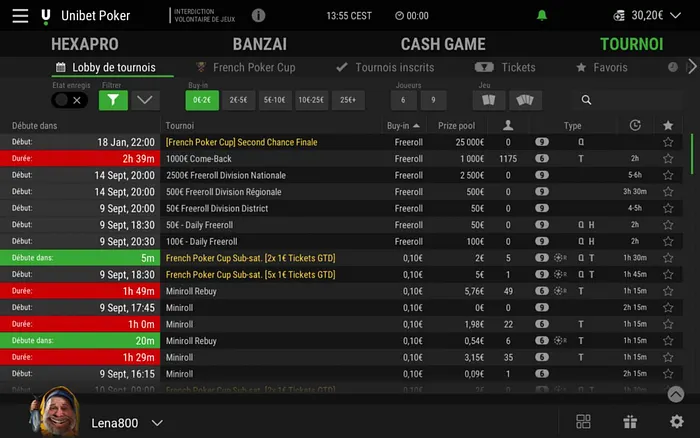Toggle the 5€-10€ buy-in filter
The width and height of the screenshot is (700, 438).
pos(275,100)
